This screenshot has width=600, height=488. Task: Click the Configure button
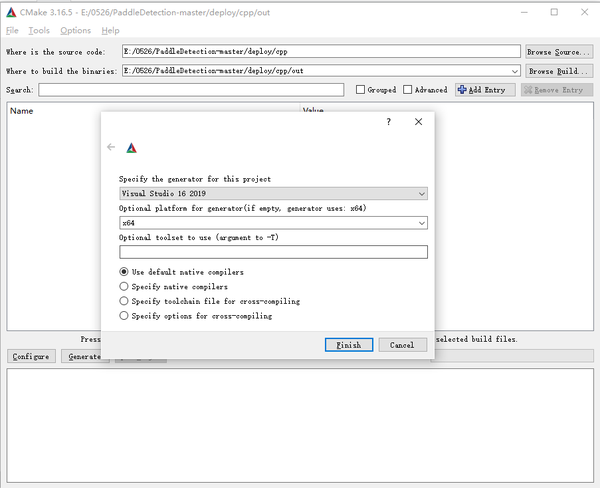pyautogui.click(x=31, y=356)
